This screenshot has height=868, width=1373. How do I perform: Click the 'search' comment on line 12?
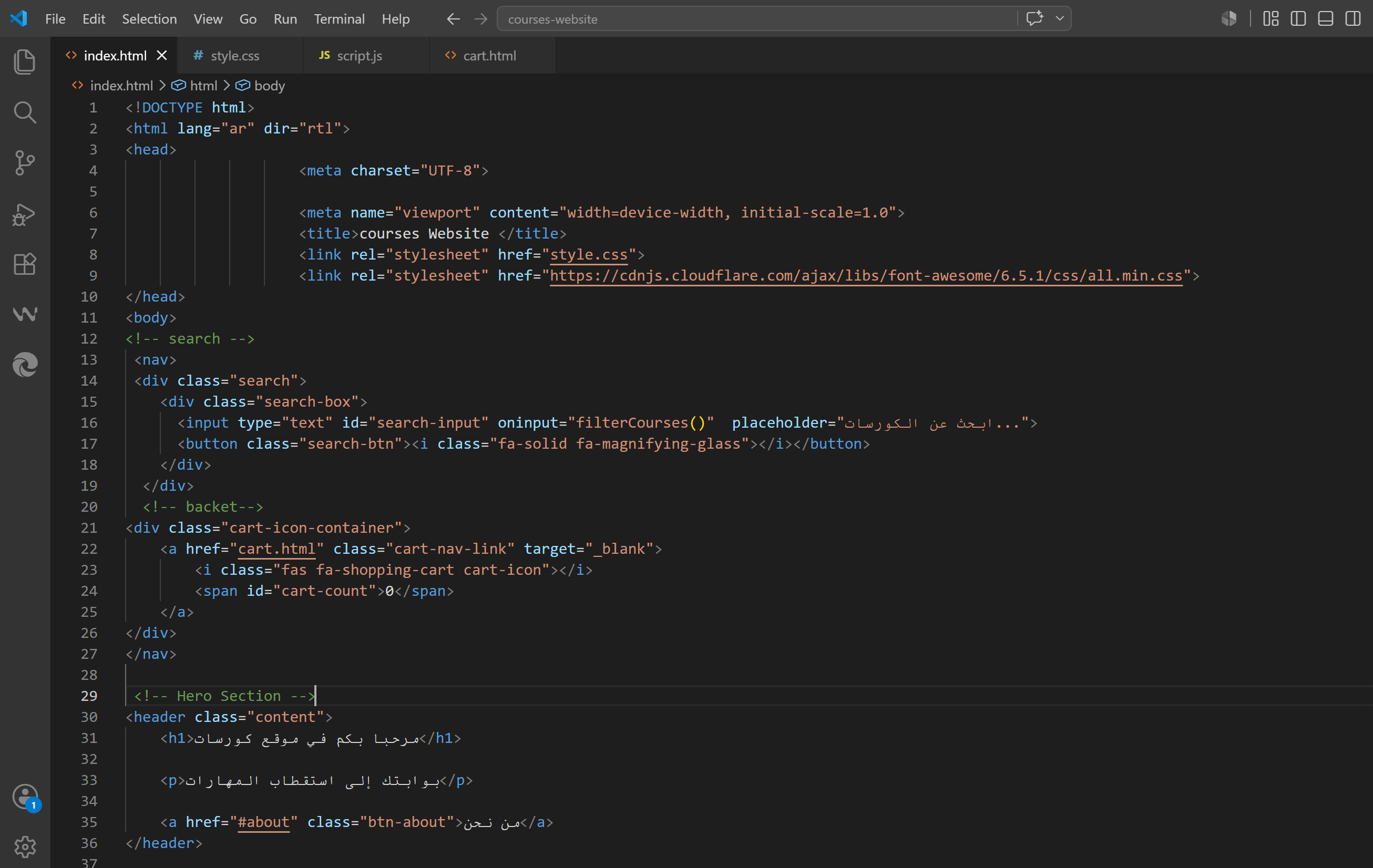[x=190, y=338]
